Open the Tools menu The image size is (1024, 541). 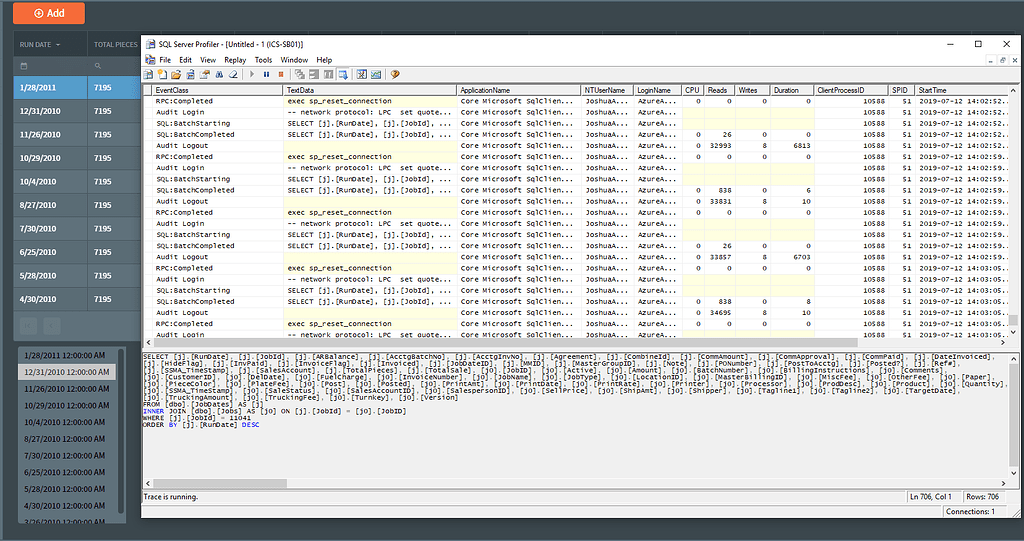point(263,60)
